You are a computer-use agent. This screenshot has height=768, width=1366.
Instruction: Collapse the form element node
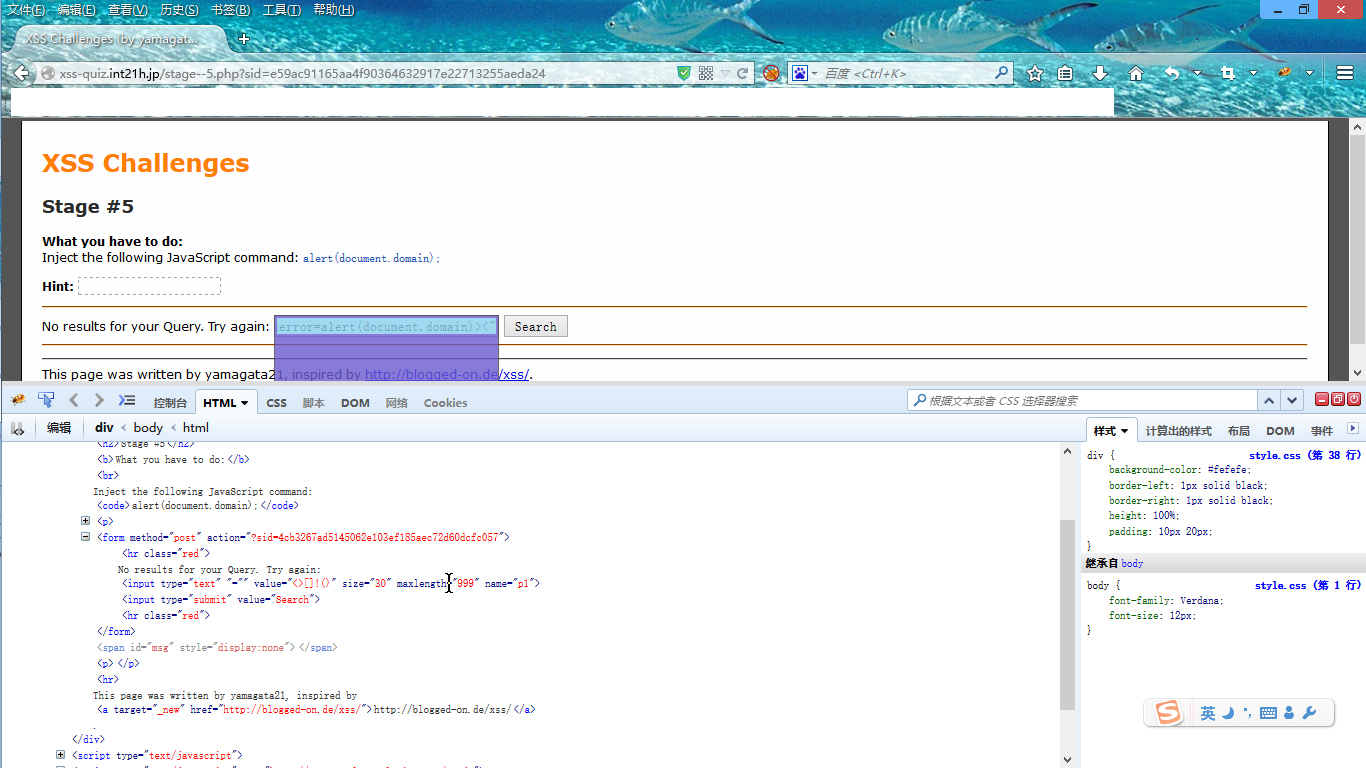point(86,537)
